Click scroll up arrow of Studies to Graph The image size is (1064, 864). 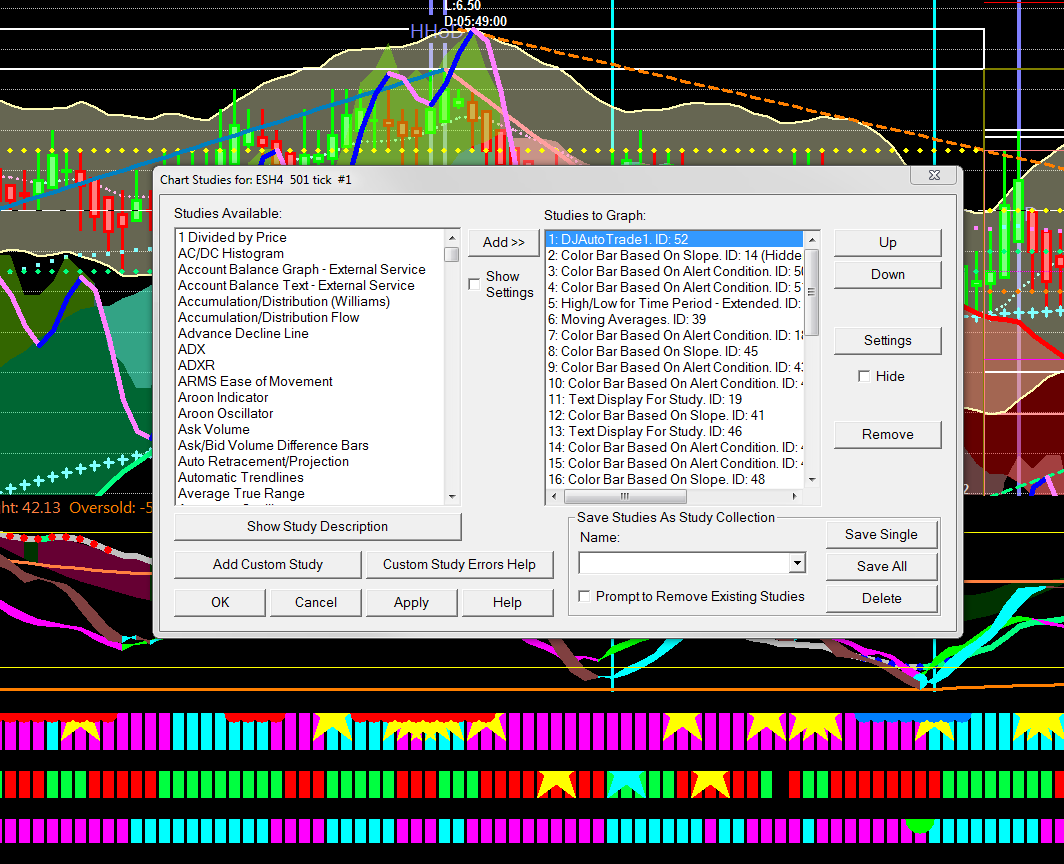click(812, 239)
